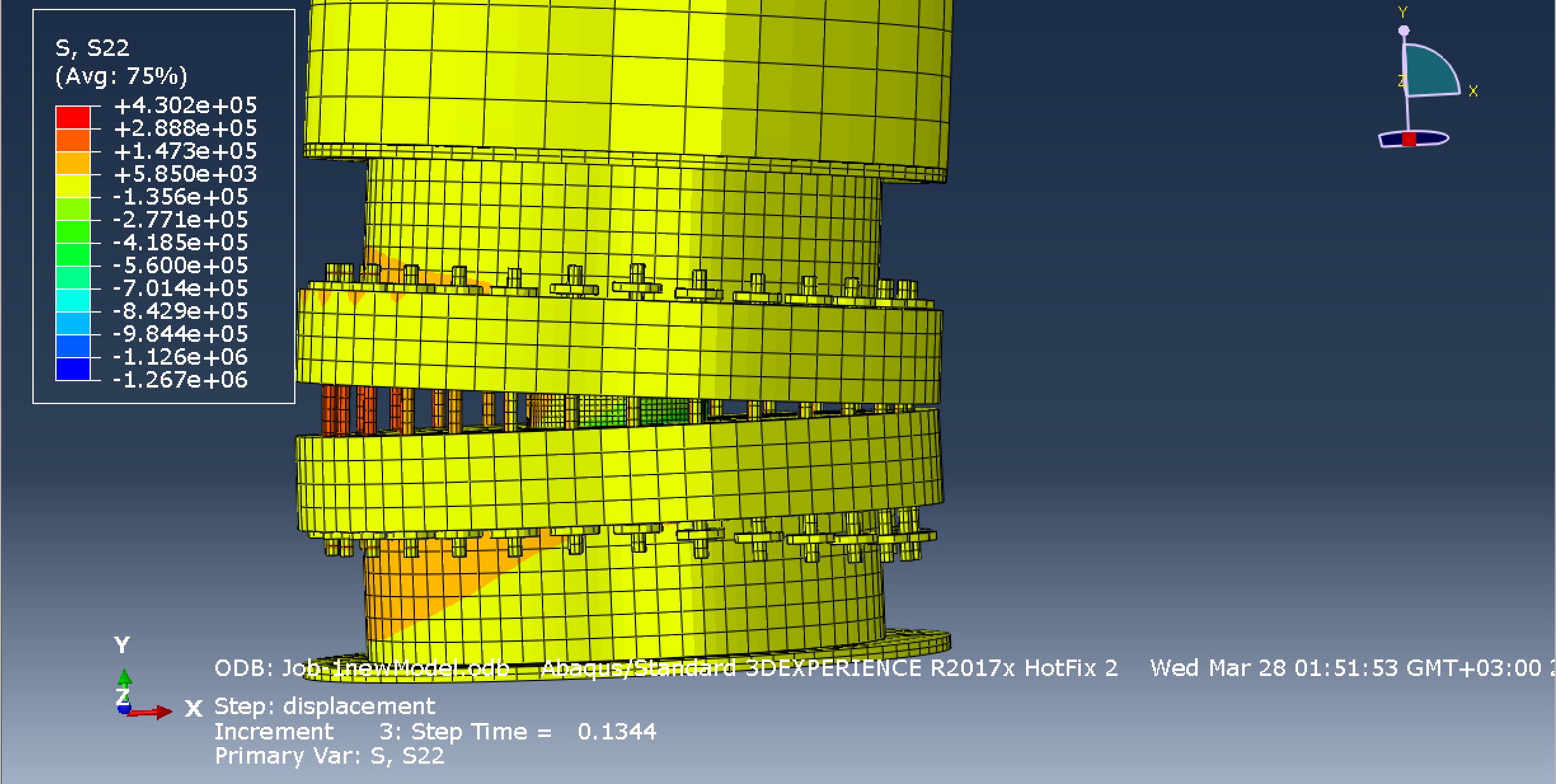1556x784 pixels.
Task: Select the 'Increment 3: Step Time = 0.1344' text
Action: point(435,732)
